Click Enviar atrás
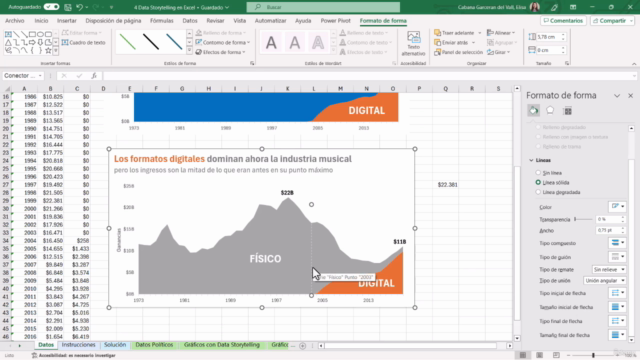Screen dimensions: 640x360 tap(451, 42)
